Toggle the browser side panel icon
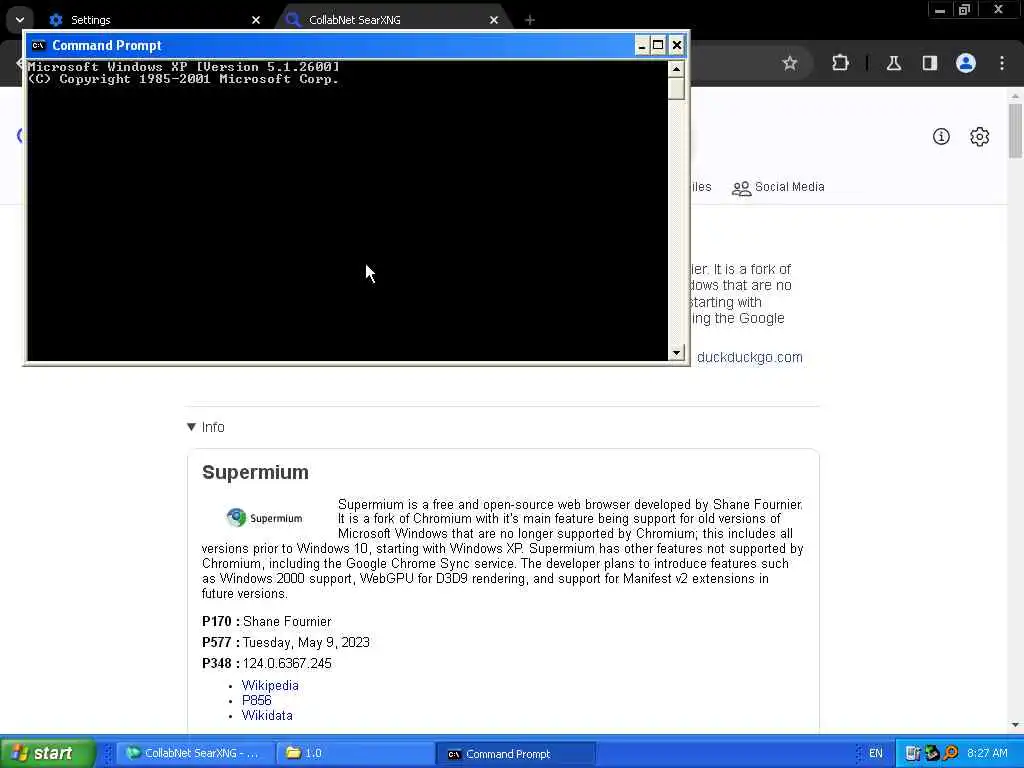The height and width of the screenshot is (768, 1024). (929, 63)
